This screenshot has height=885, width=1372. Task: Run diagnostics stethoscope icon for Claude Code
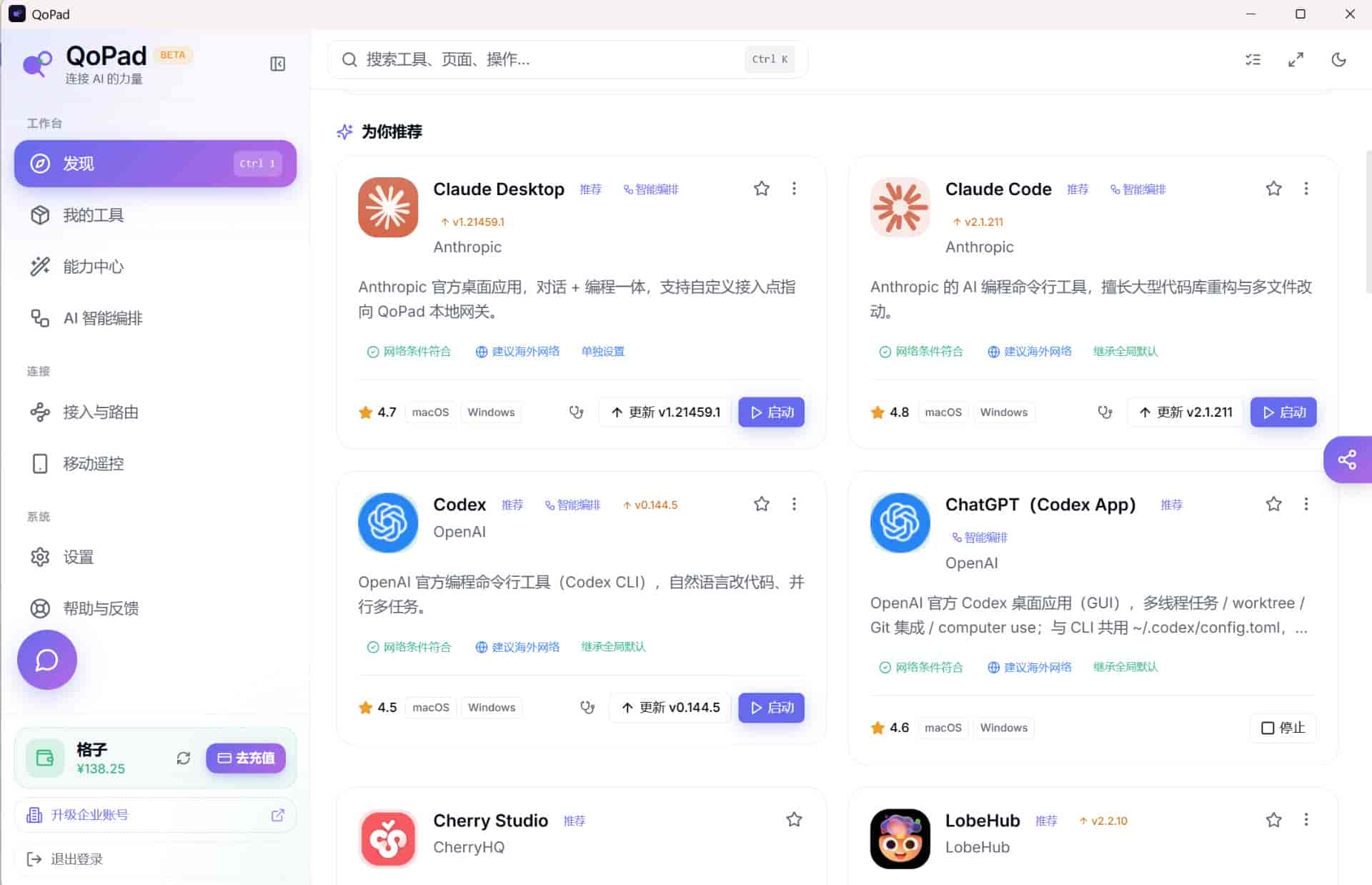pos(1105,412)
